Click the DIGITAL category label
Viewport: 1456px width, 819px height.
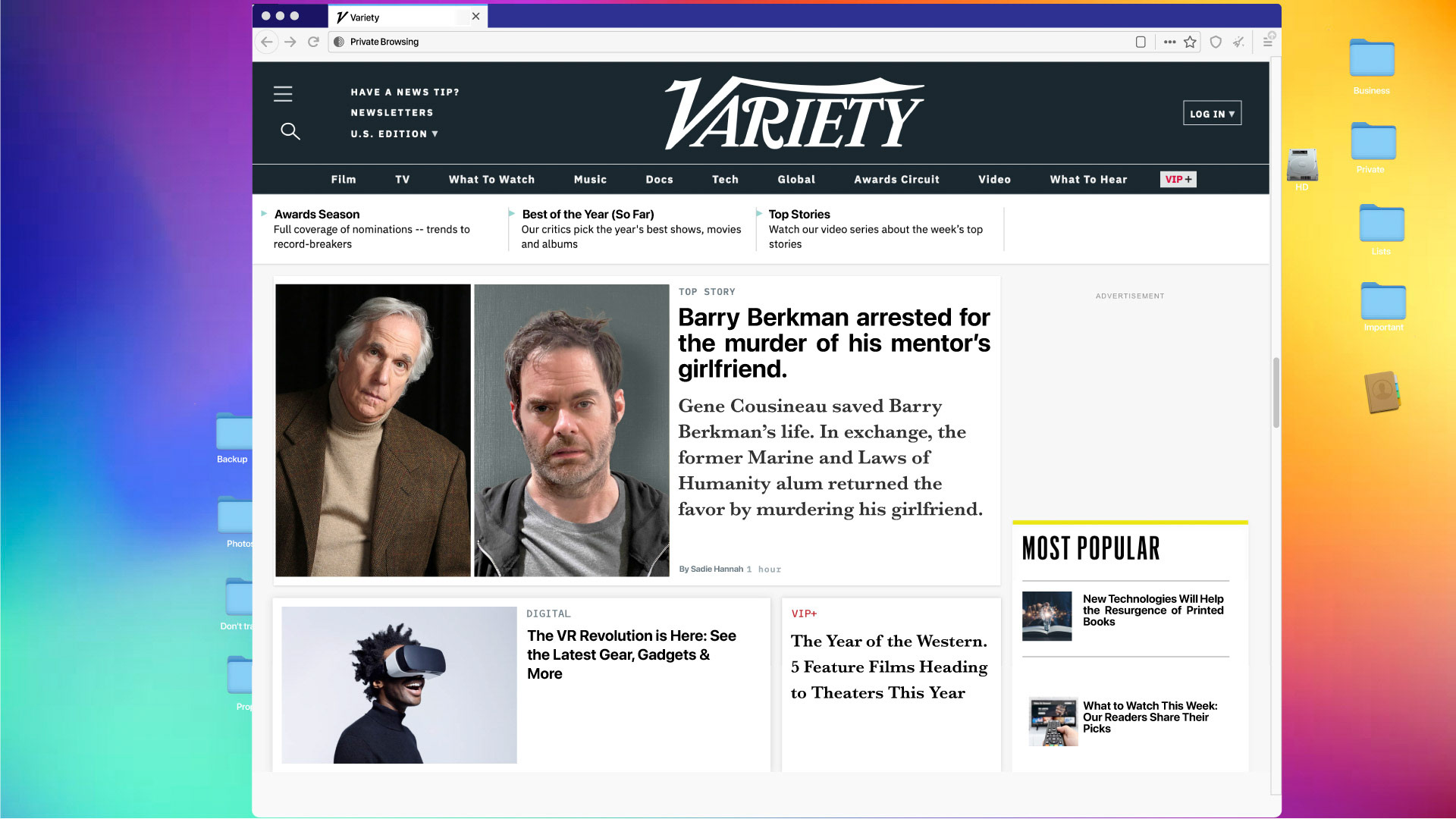point(548,613)
